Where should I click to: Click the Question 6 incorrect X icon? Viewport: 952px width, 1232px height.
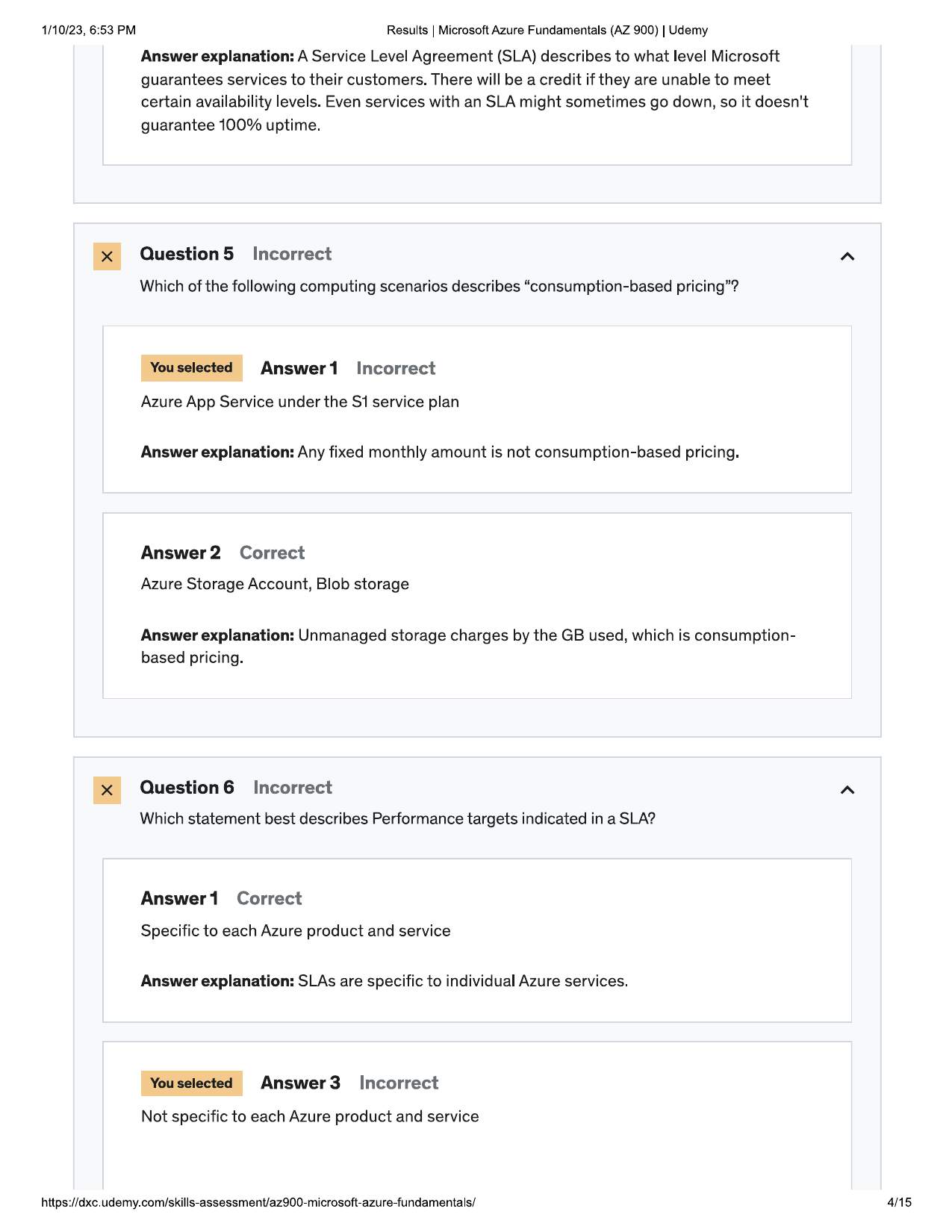pos(107,790)
